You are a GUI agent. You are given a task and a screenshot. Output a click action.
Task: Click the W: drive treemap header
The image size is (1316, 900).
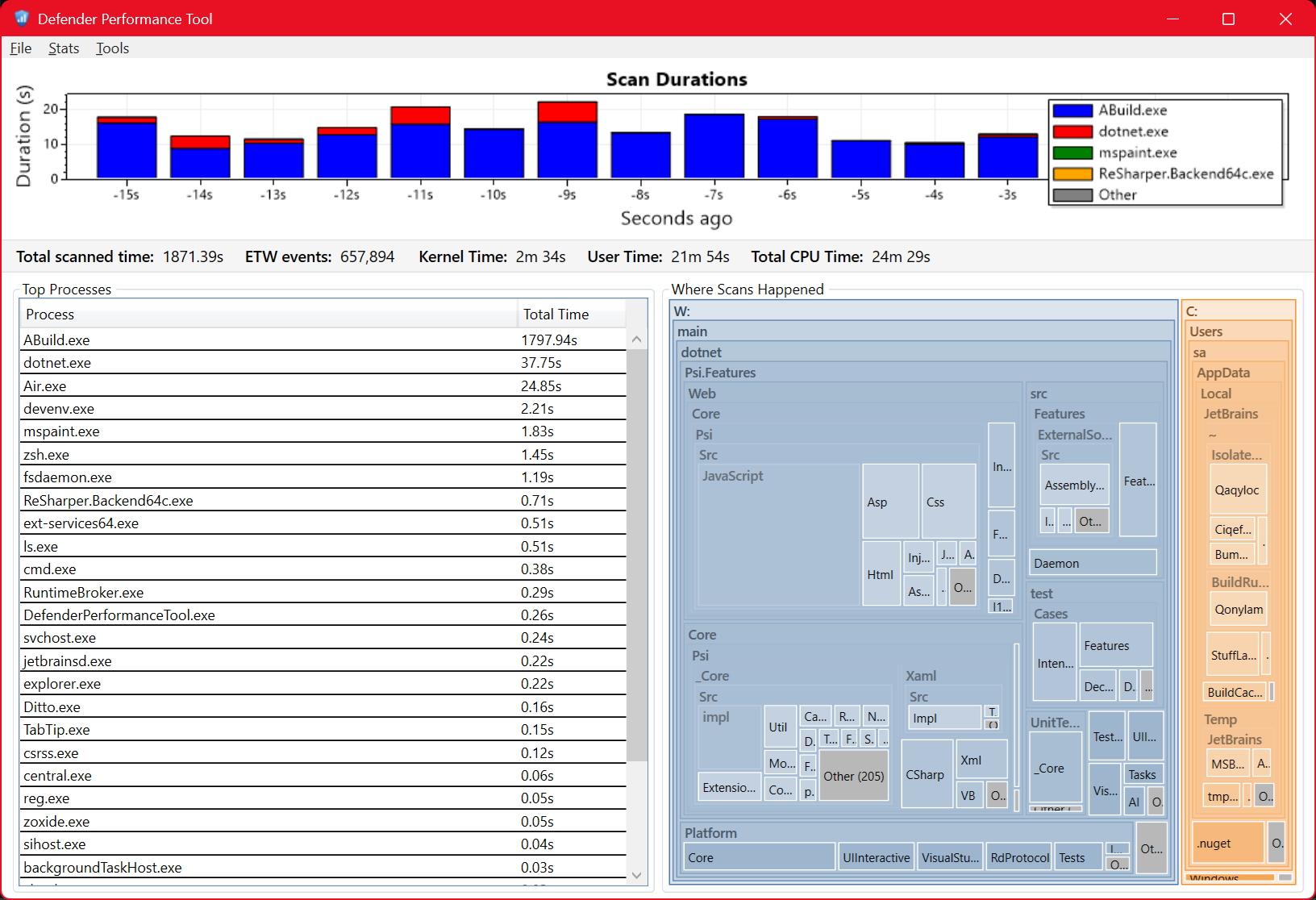pos(924,311)
